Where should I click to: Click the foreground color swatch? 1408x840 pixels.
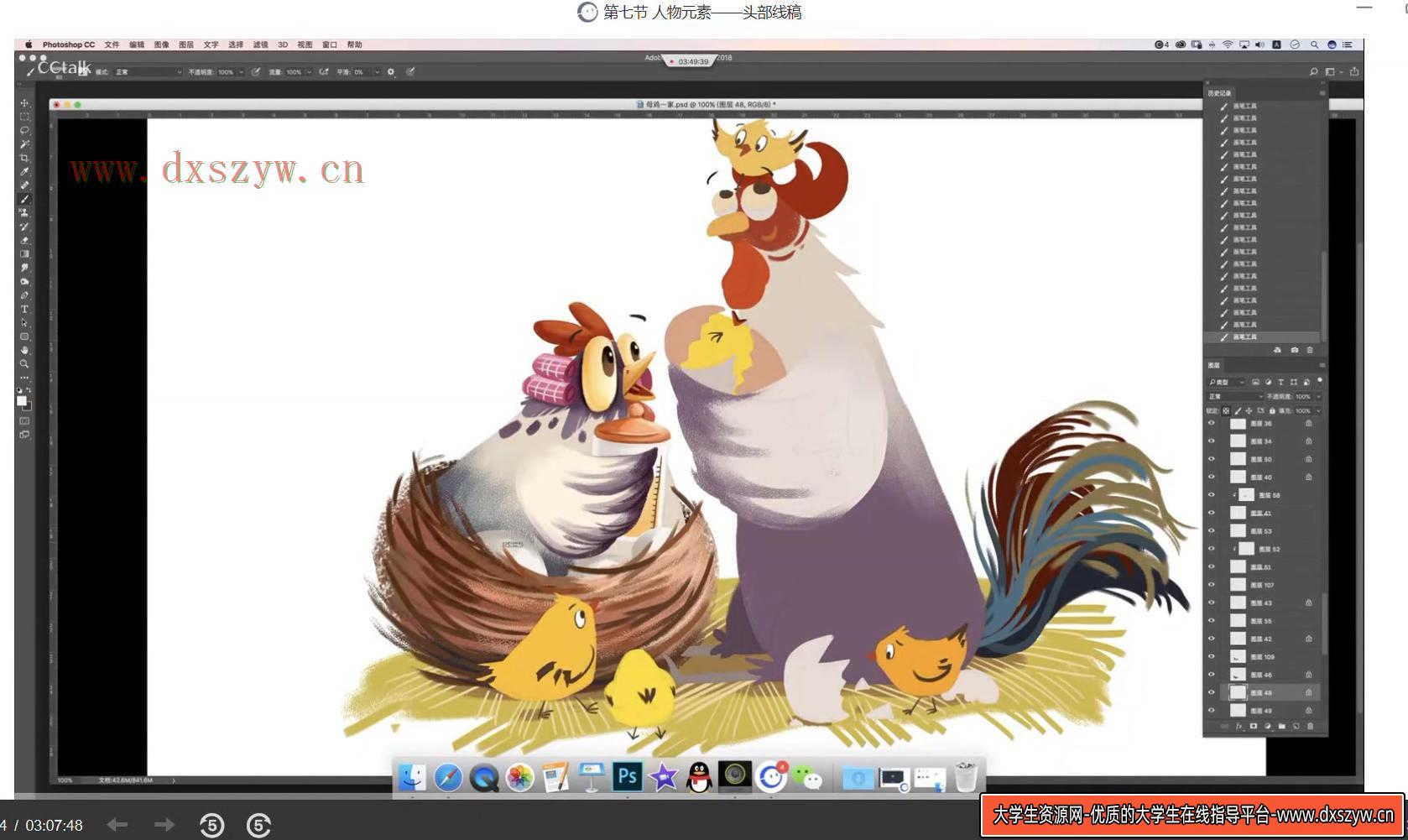(x=22, y=402)
